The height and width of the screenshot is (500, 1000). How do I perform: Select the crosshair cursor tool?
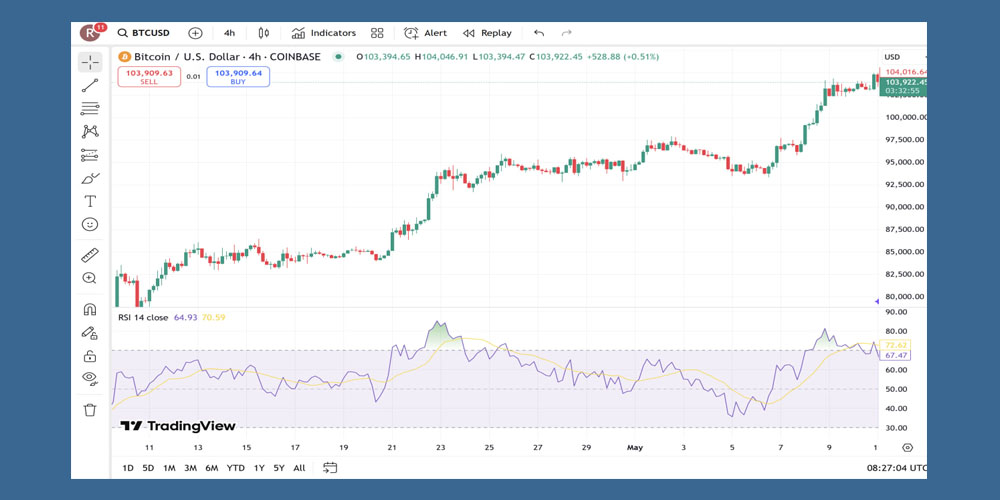coord(90,62)
